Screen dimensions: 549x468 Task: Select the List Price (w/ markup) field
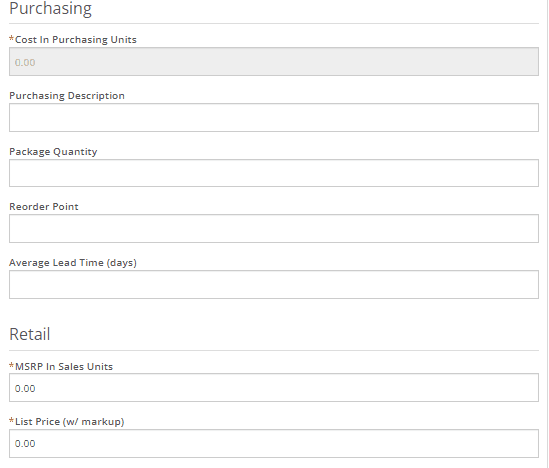(274, 443)
